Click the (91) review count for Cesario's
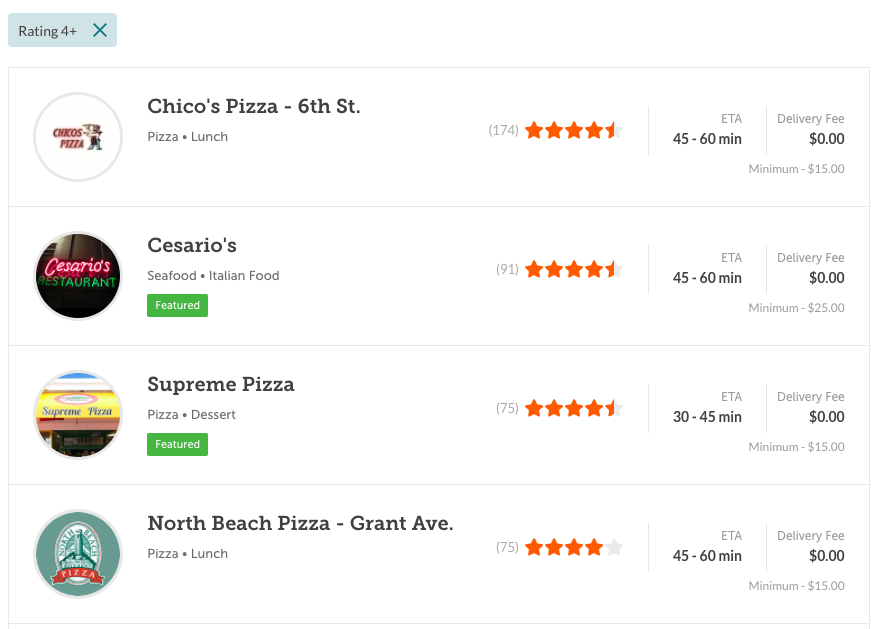 507,269
